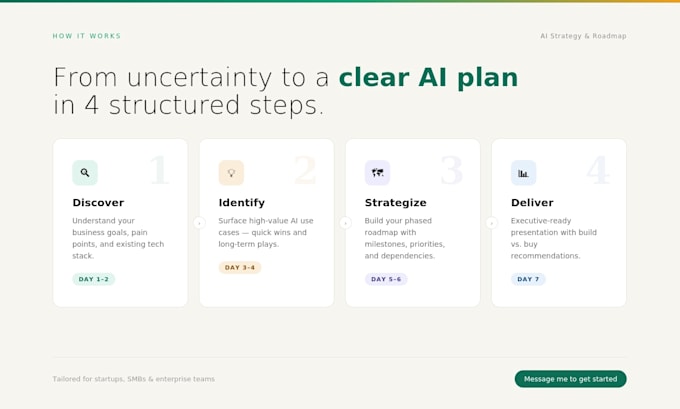Image resolution: width=680 pixels, height=409 pixels.
Task: Click 'Executive-ready presentation' description
Action: pos(554,238)
